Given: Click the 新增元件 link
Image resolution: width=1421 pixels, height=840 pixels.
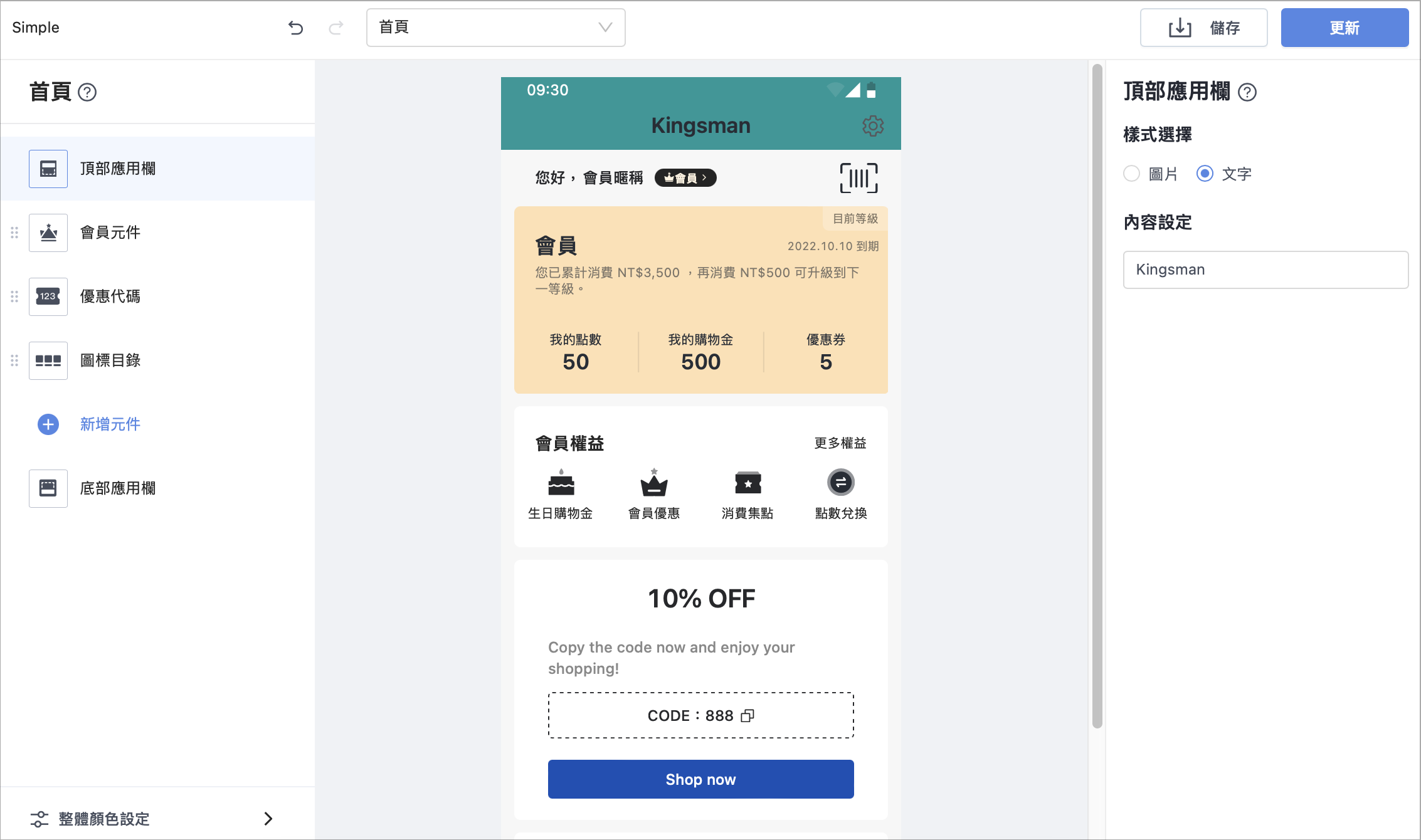Looking at the screenshot, I should 110,424.
